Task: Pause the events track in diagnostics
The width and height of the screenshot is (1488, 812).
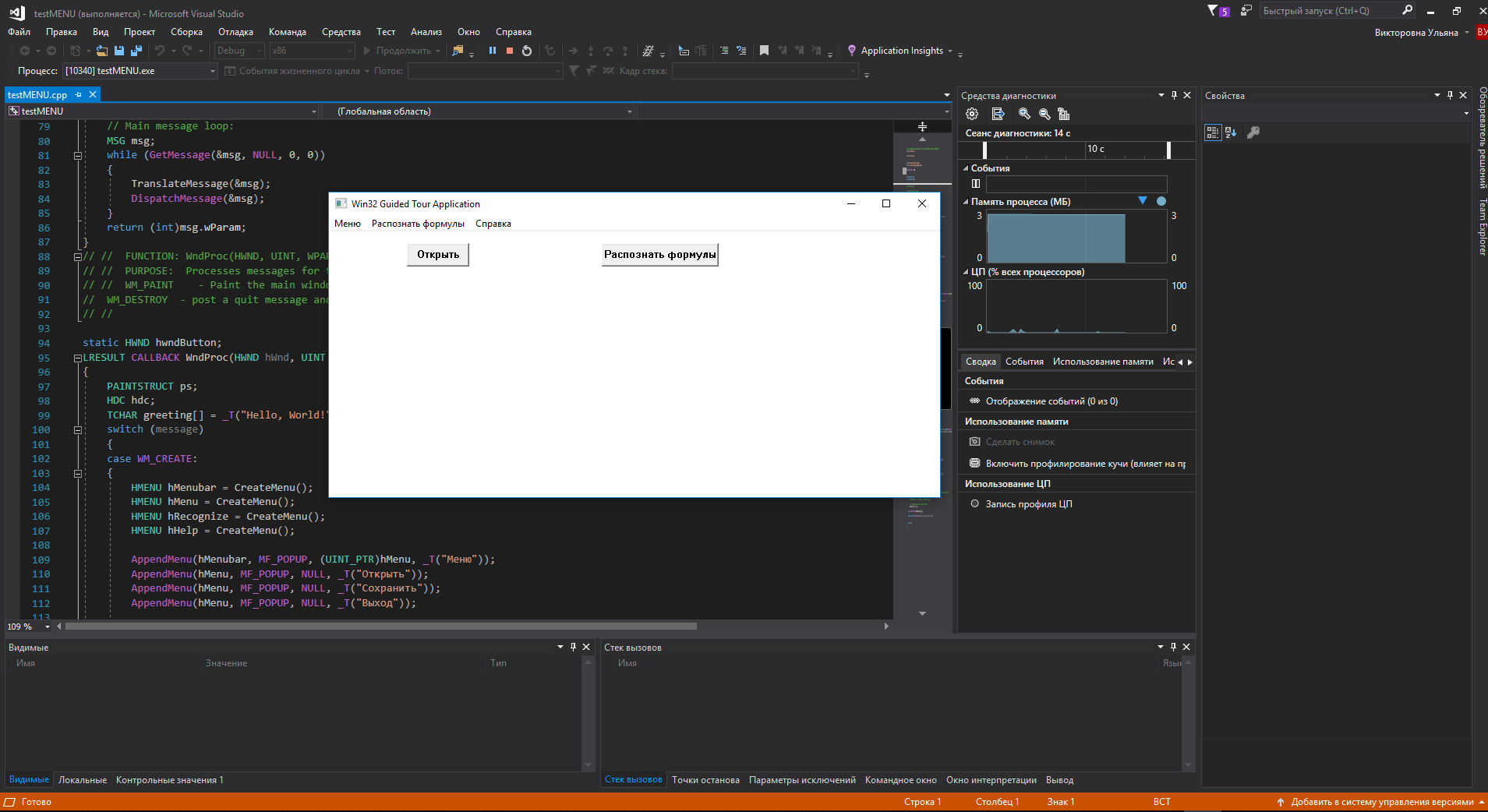Action: coord(975,184)
